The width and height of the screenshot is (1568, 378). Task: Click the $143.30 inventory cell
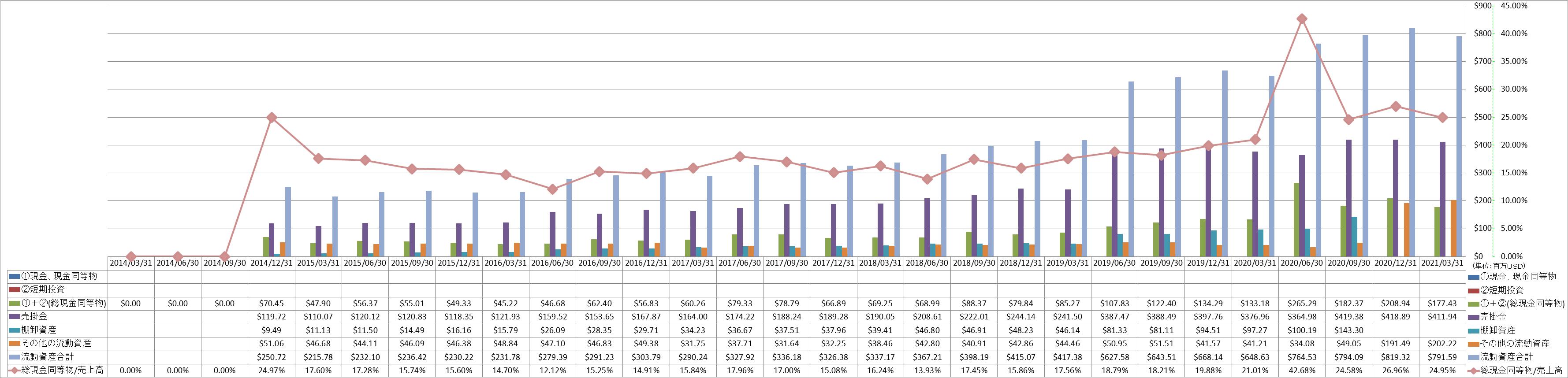1348,330
